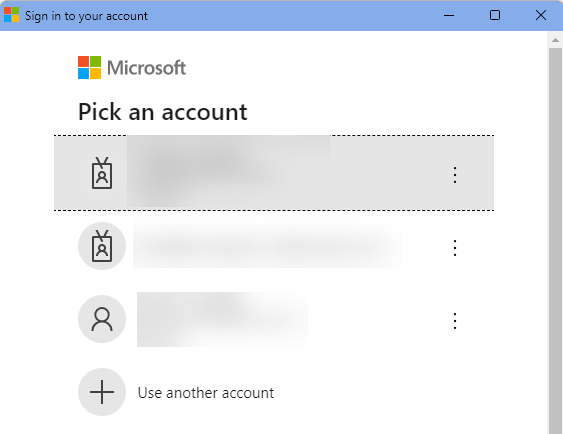Choose the second account in the list

(x=274, y=246)
